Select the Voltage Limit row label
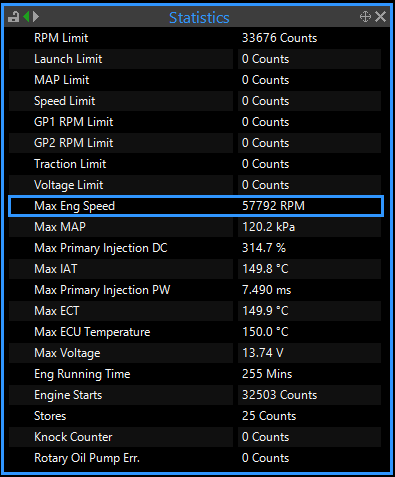The image size is (395, 477). 69,185
